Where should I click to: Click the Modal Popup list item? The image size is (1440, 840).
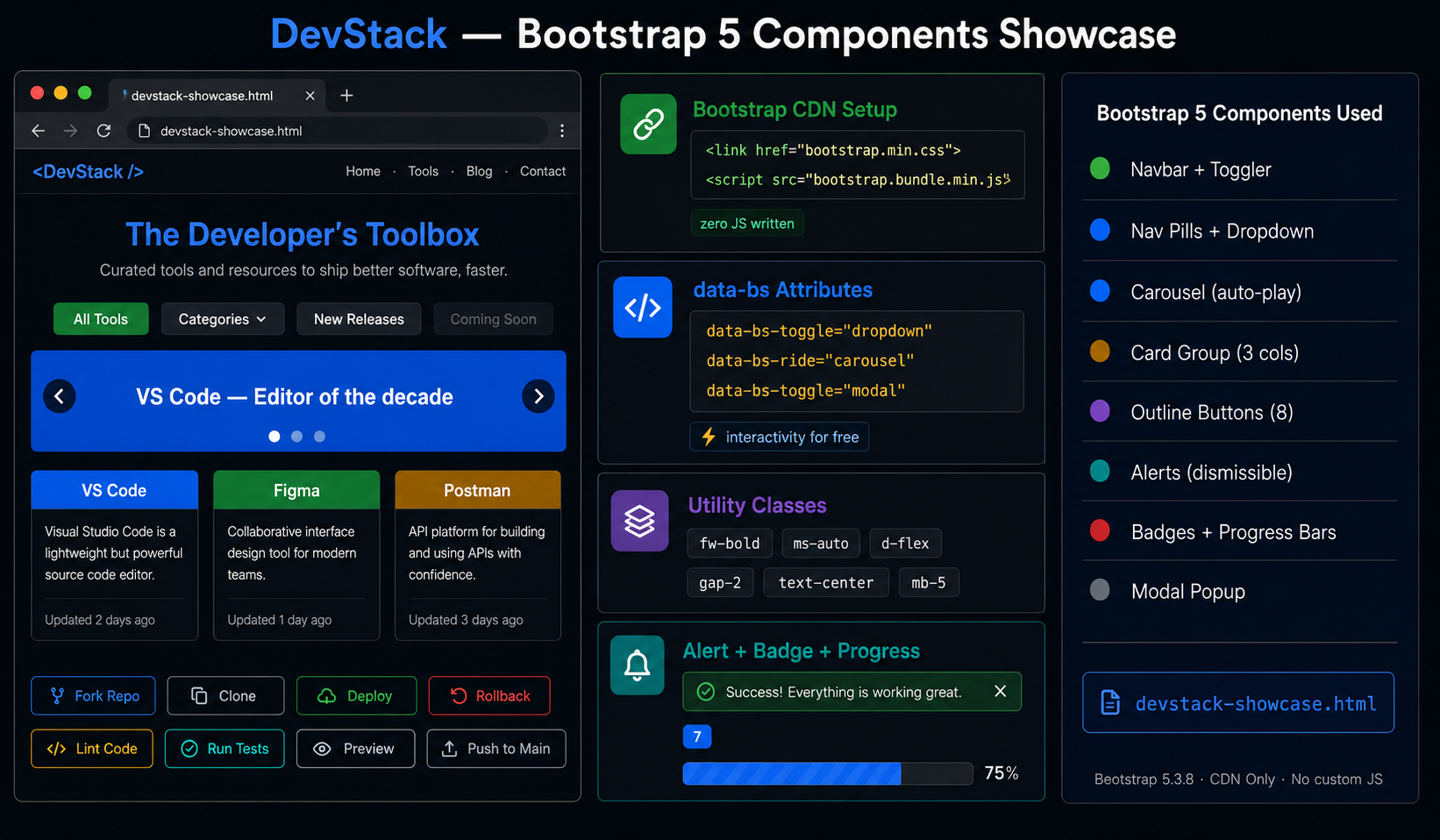click(1239, 591)
